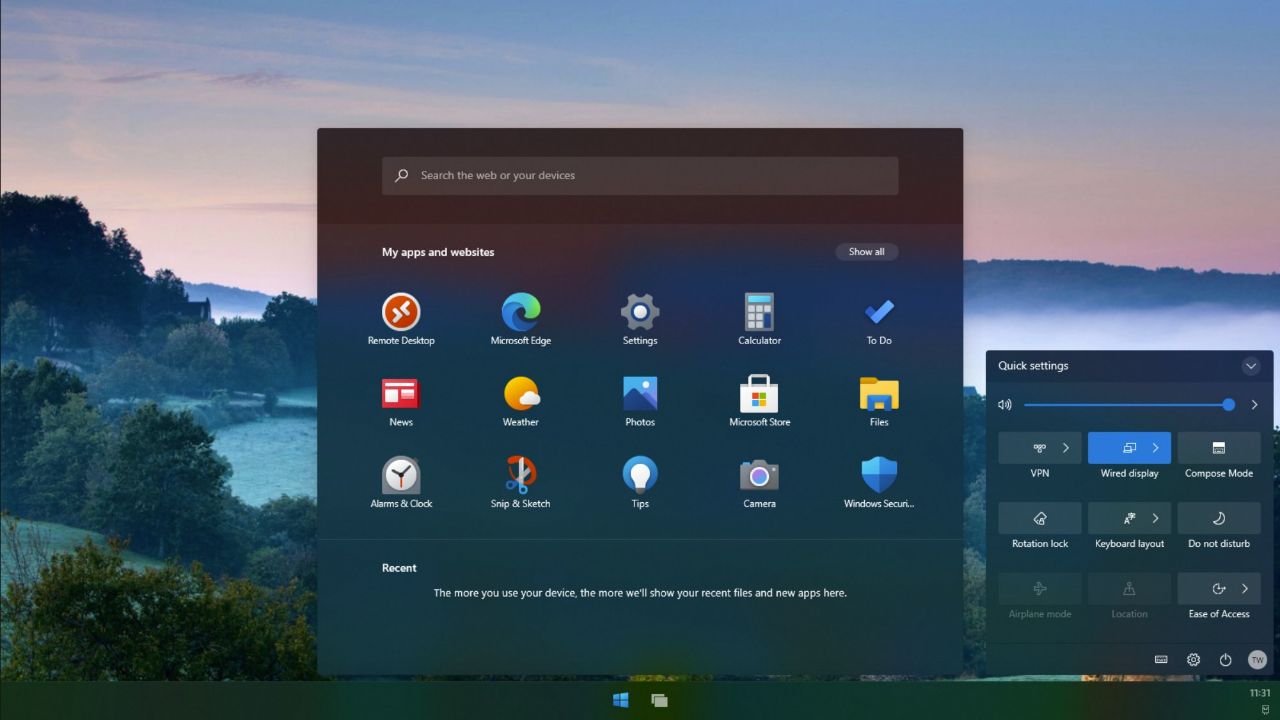Image resolution: width=1280 pixels, height=720 pixels.
Task: Open power options in Quick settings
Action: click(1225, 660)
